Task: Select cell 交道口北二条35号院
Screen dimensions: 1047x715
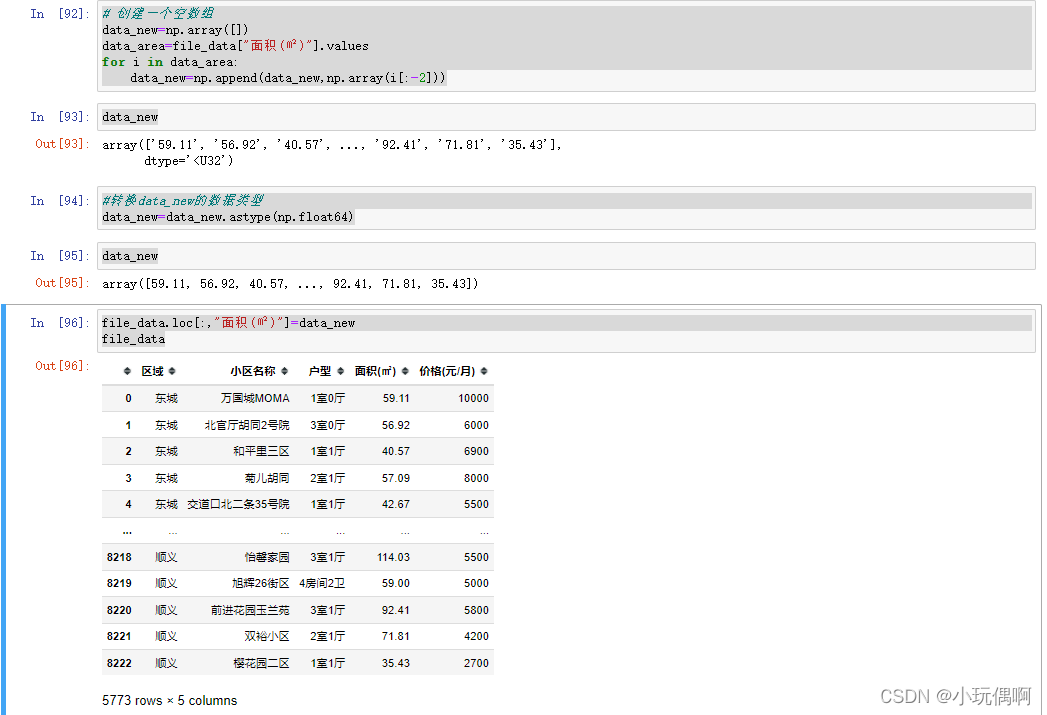Action: 238,504
